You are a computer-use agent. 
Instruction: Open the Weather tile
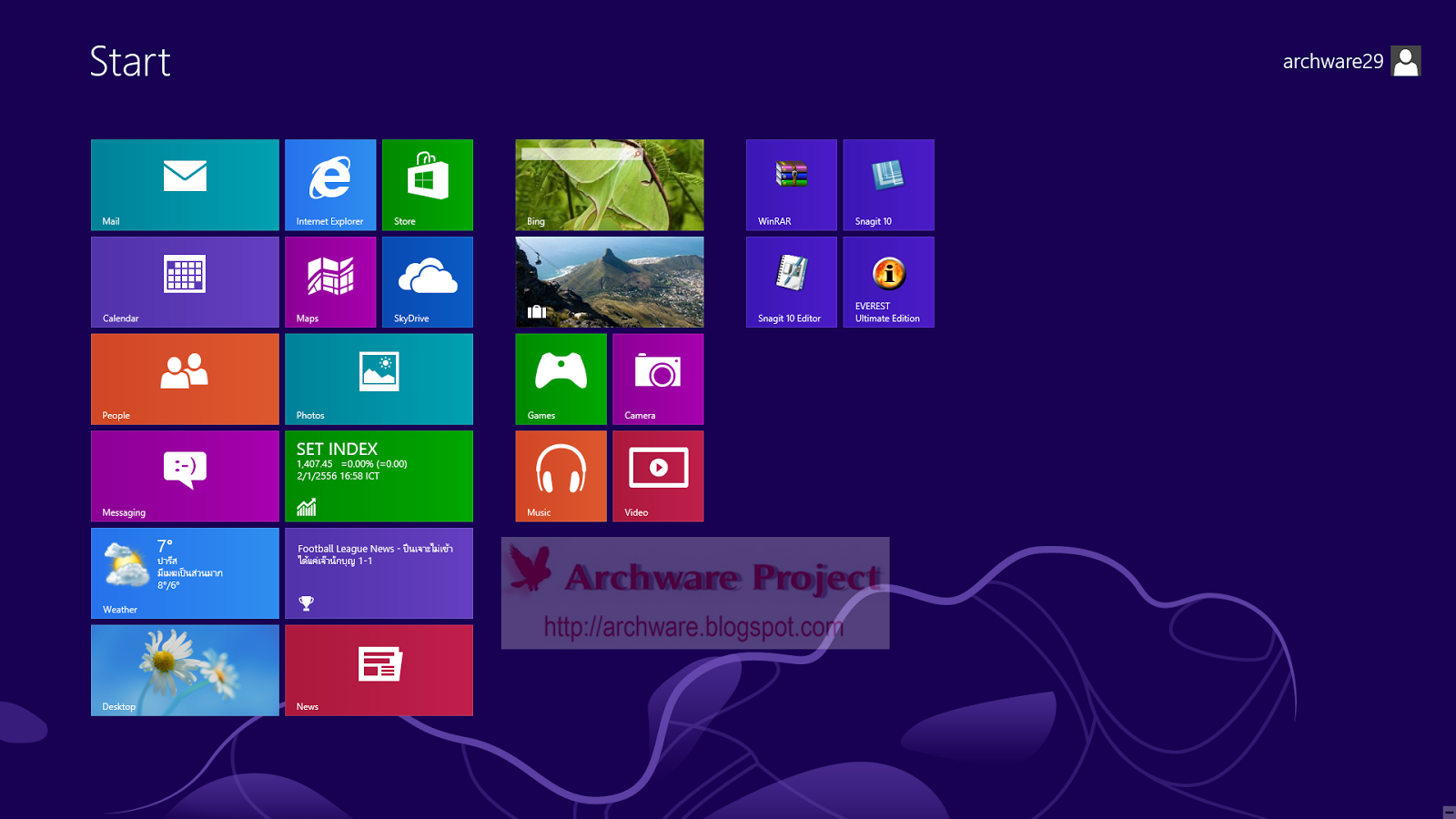tap(185, 573)
